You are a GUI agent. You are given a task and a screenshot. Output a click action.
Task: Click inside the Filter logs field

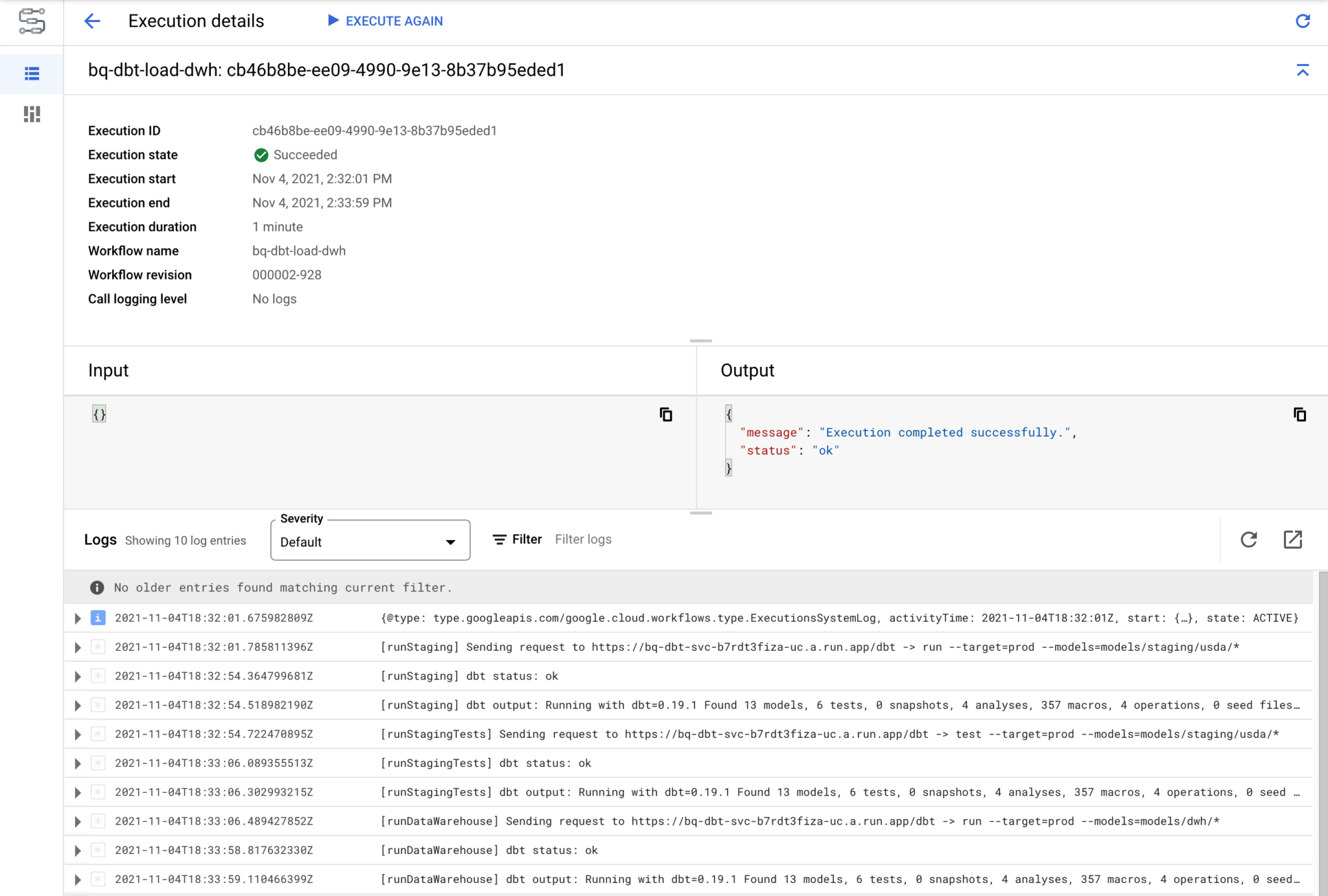coord(583,539)
